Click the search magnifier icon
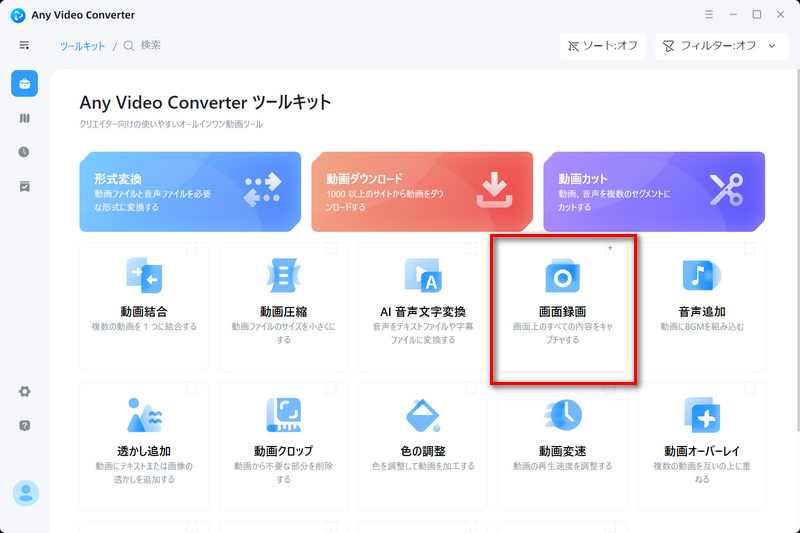 pos(129,46)
